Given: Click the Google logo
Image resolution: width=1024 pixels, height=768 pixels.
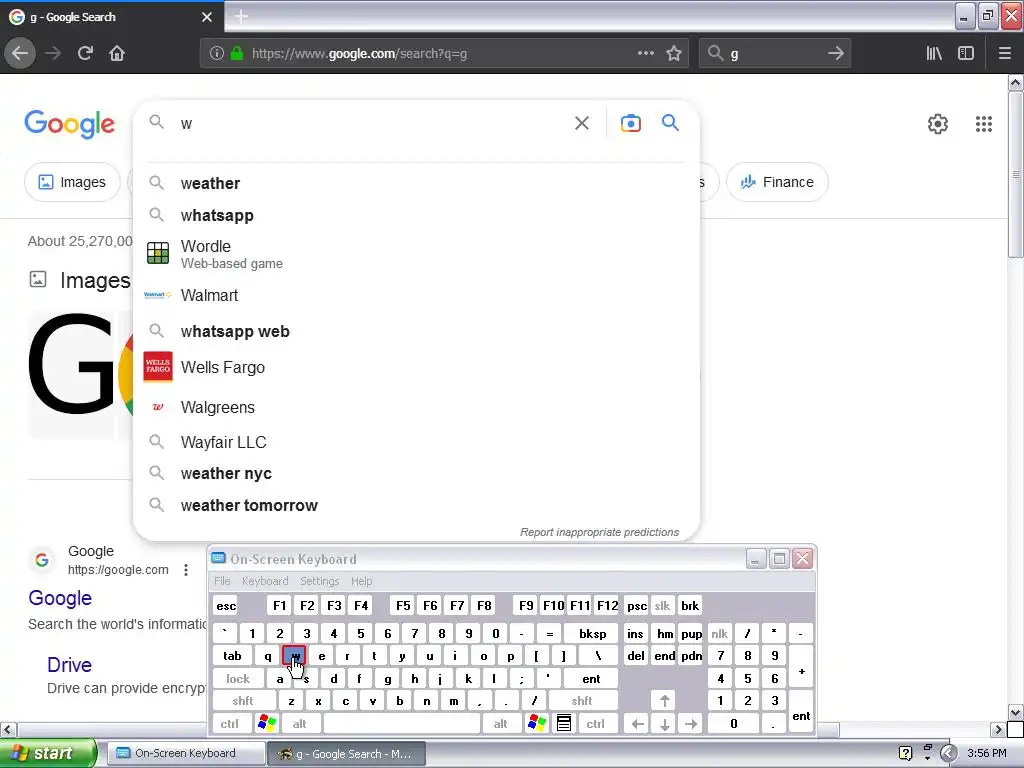Looking at the screenshot, I should click(x=69, y=124).
